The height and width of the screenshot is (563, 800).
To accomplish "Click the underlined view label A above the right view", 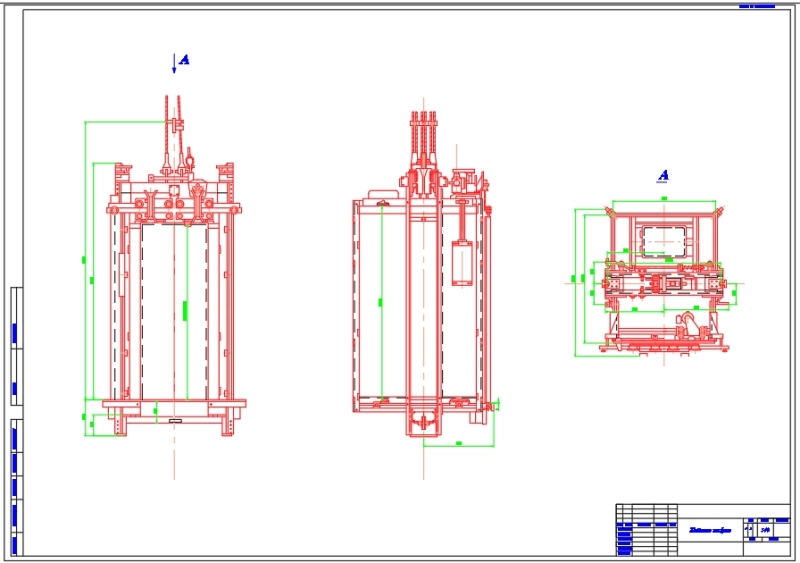I will [x=663, y=176].
